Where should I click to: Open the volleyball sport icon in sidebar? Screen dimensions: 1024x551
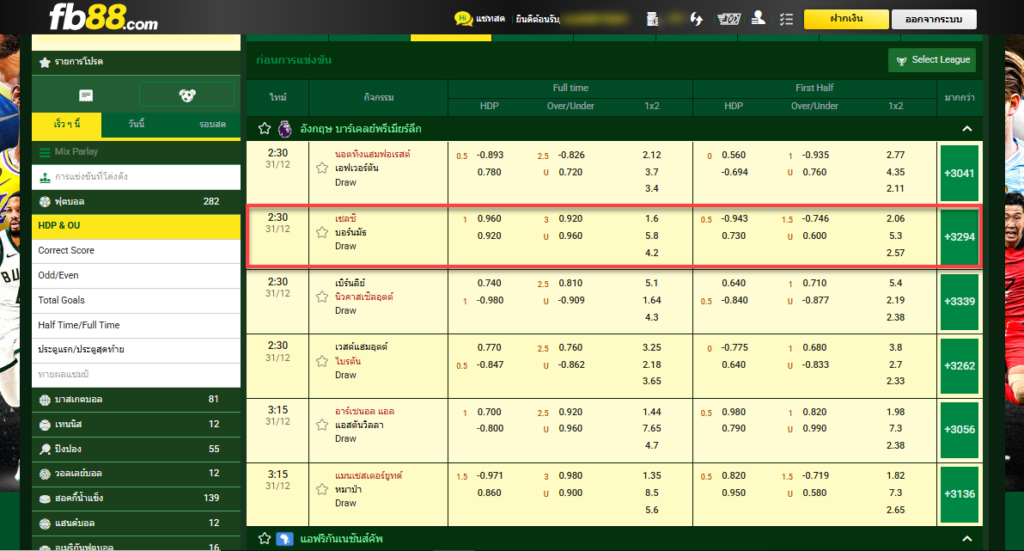tap(44, 474)
